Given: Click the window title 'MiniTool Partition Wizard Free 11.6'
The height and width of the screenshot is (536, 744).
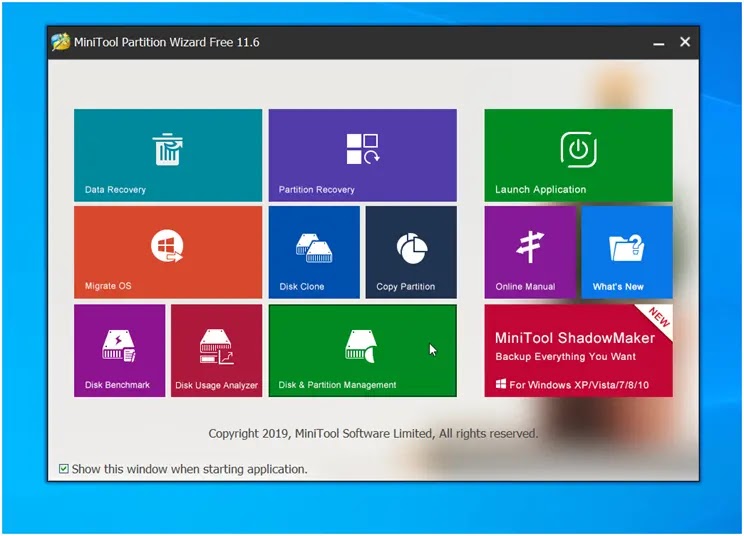Looking at the screenshot, I should click(x=167, y=42).
